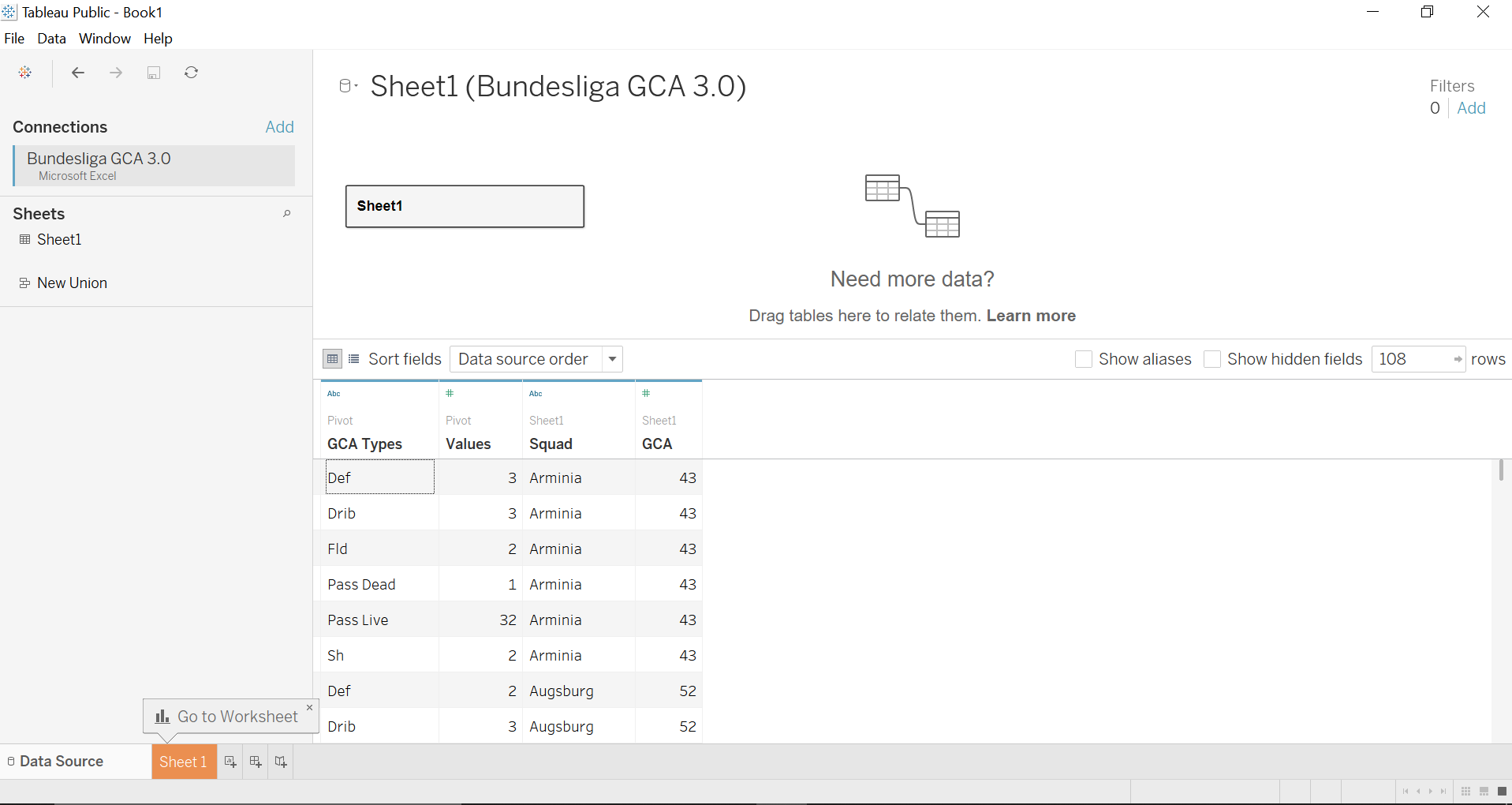Enable Show aliases checkbox
This screenshot has width=1512, height=805.
(1084, 360)
